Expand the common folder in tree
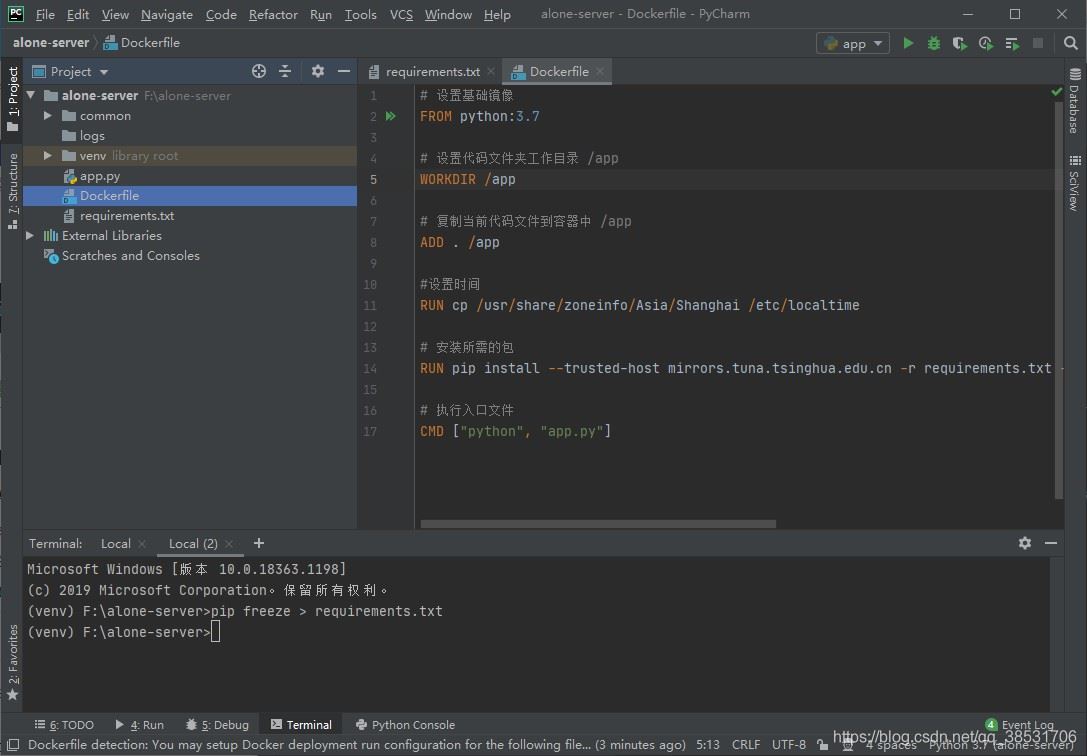The width and height of the screenshot is (1087, 756). [x=47, y=116]
